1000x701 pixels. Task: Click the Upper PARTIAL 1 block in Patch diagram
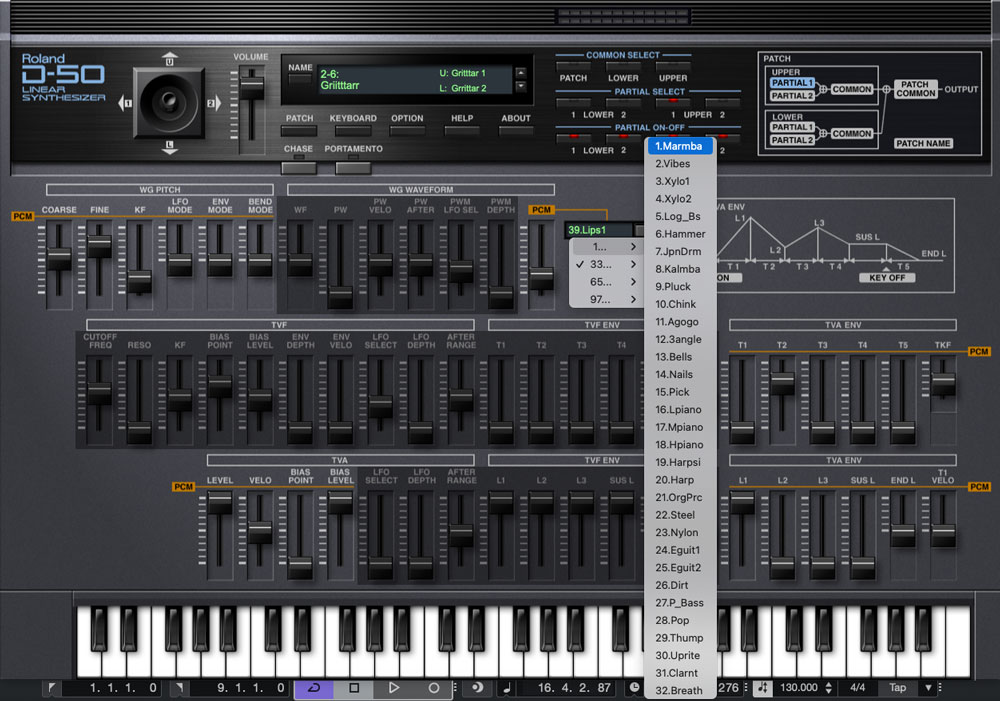coord(792,83)
